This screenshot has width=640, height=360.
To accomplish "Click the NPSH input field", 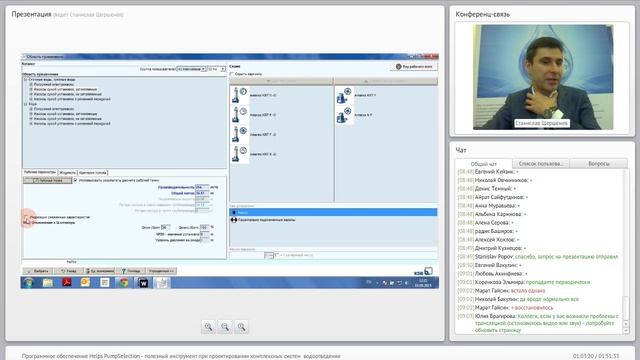I will [x=204, y=234].
